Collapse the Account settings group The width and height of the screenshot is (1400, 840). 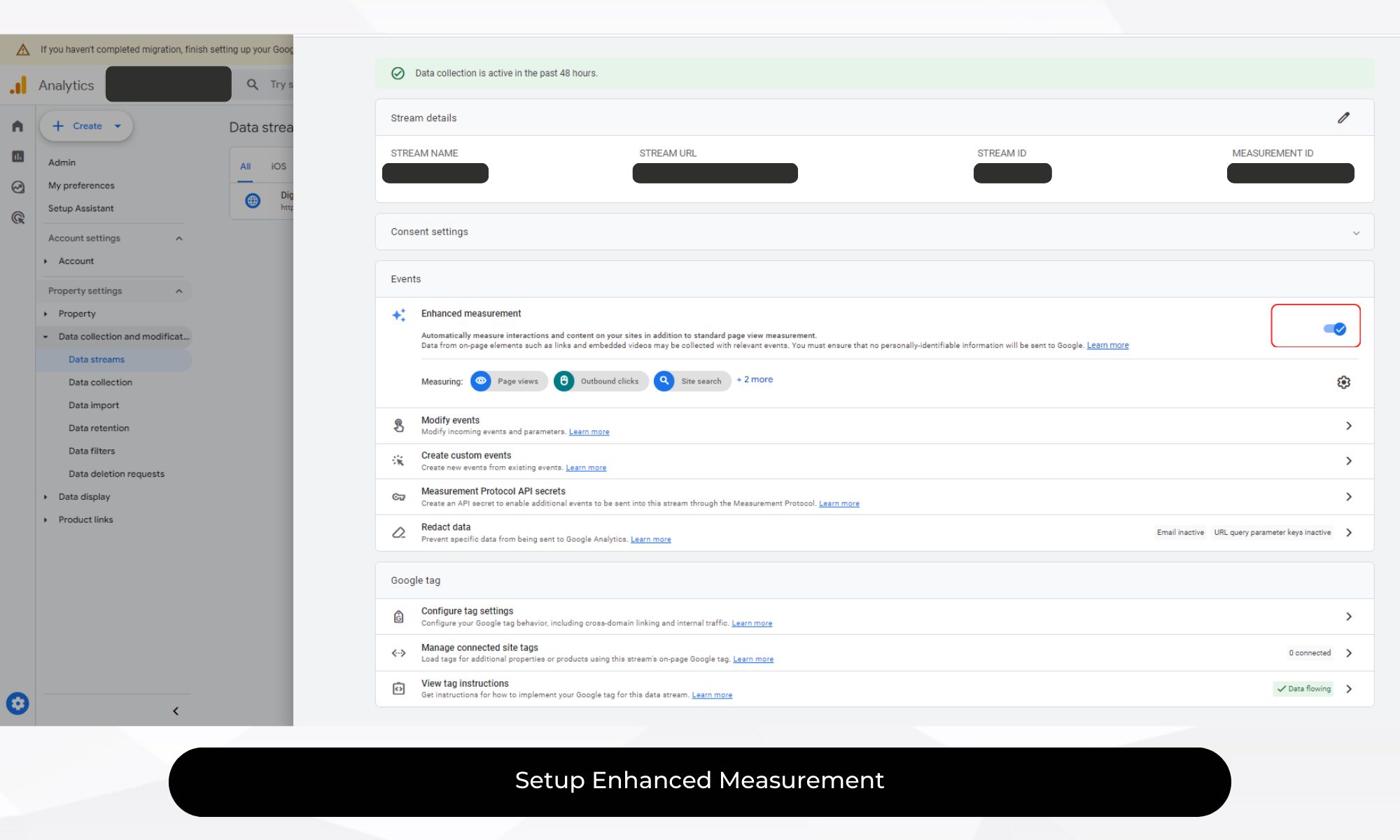(179, 238)
